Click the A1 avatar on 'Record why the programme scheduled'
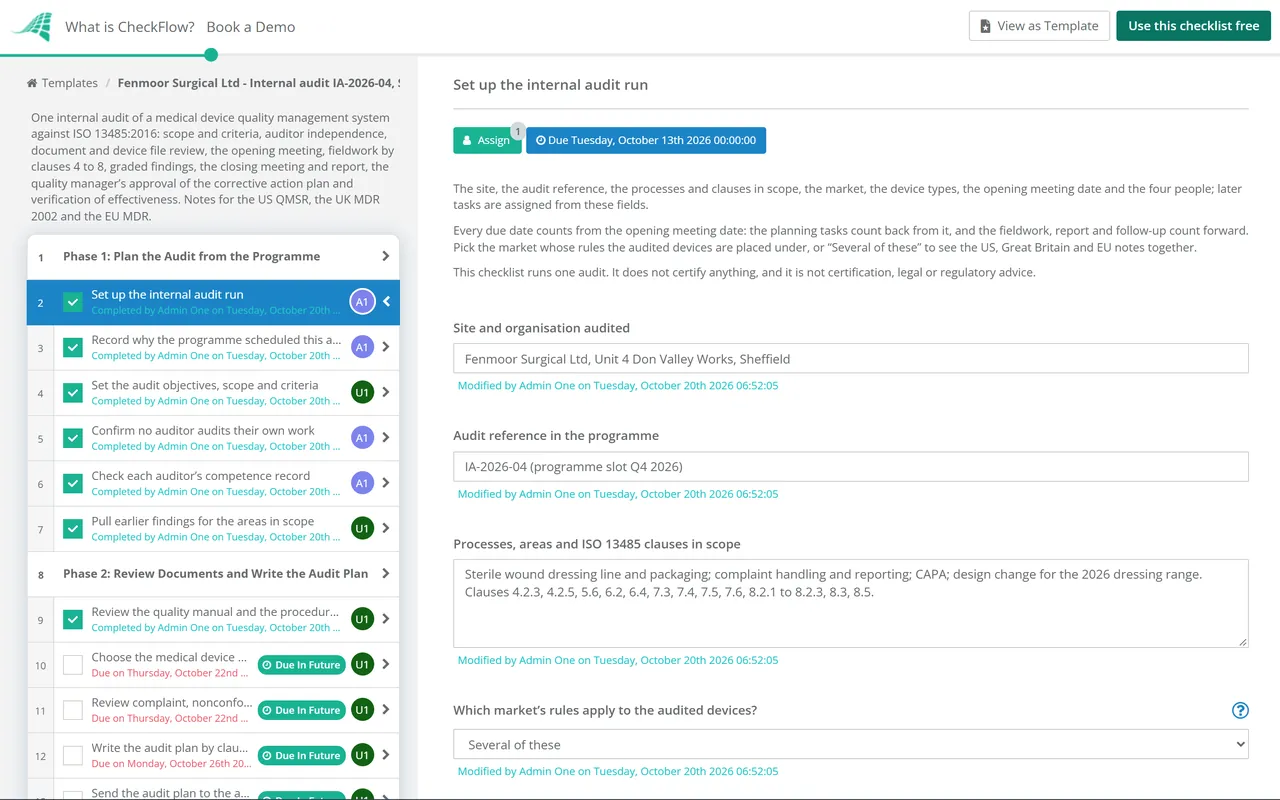The image size is (1280, 800). 362,347
